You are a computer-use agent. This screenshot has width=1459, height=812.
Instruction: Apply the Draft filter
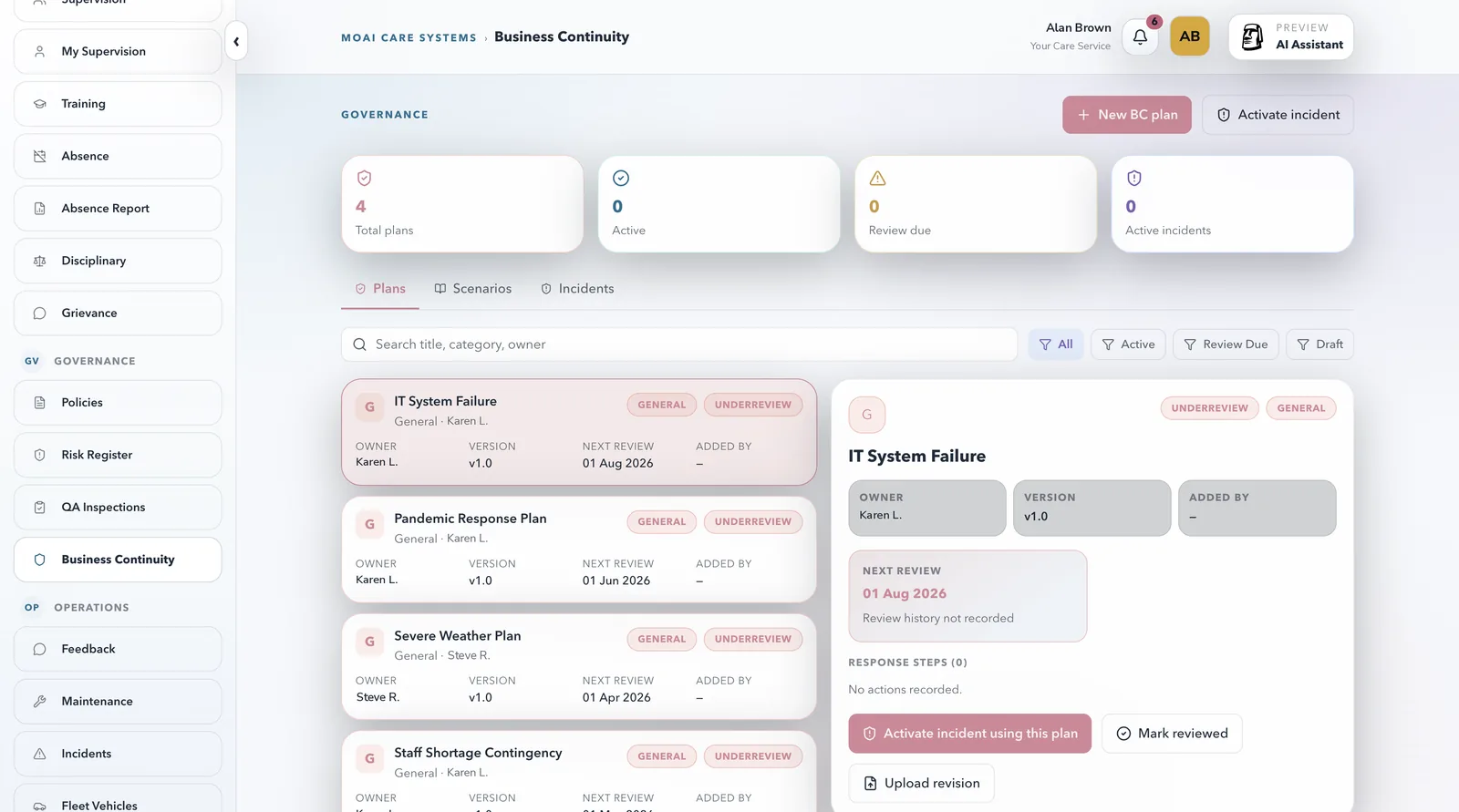pyautogui.click(x=1319, y=344)
